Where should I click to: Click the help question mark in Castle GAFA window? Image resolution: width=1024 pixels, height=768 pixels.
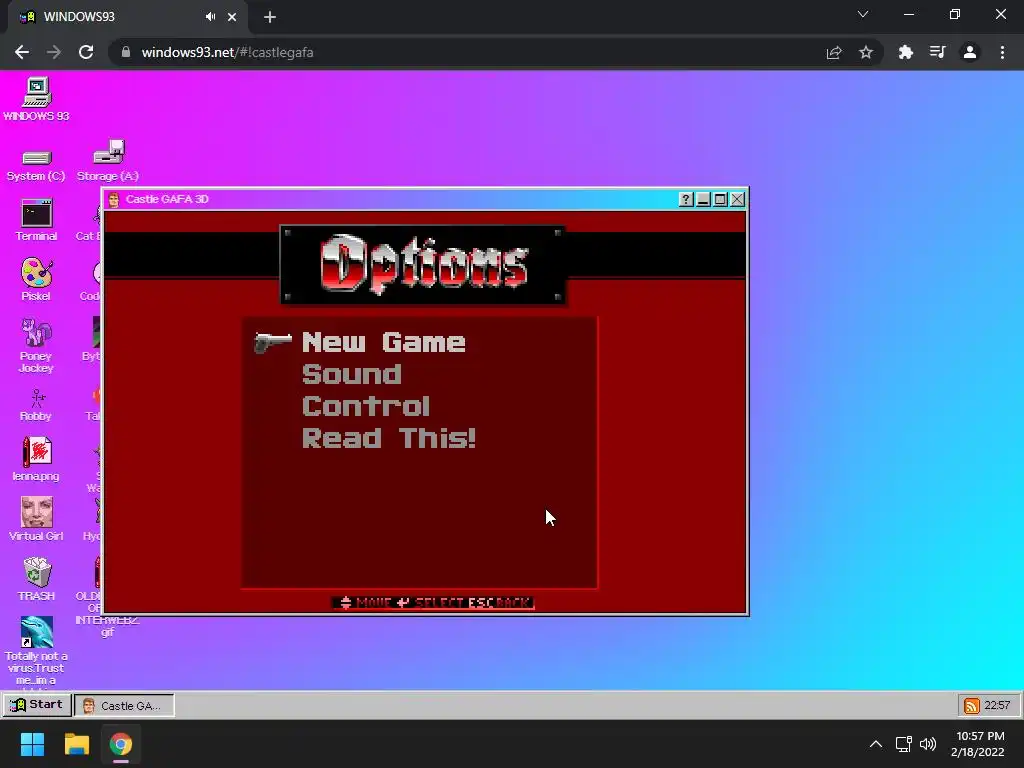[x=686, y=199]
